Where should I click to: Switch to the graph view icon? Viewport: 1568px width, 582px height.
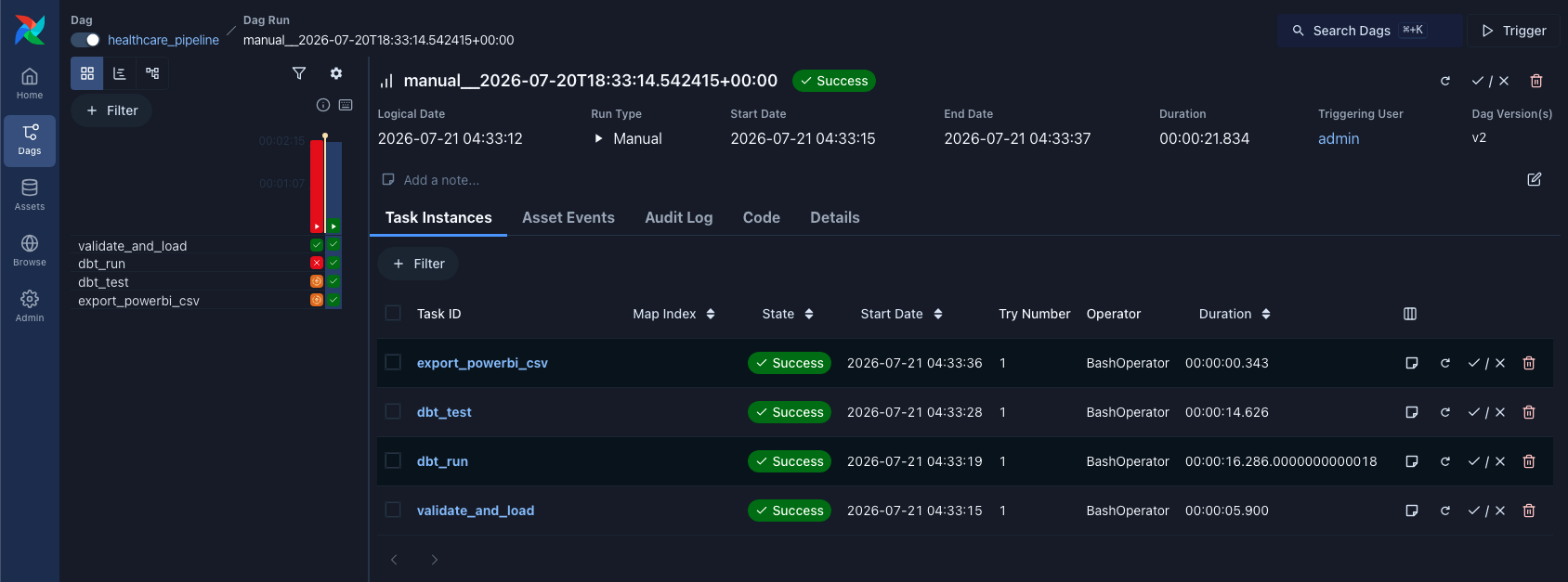152,73
